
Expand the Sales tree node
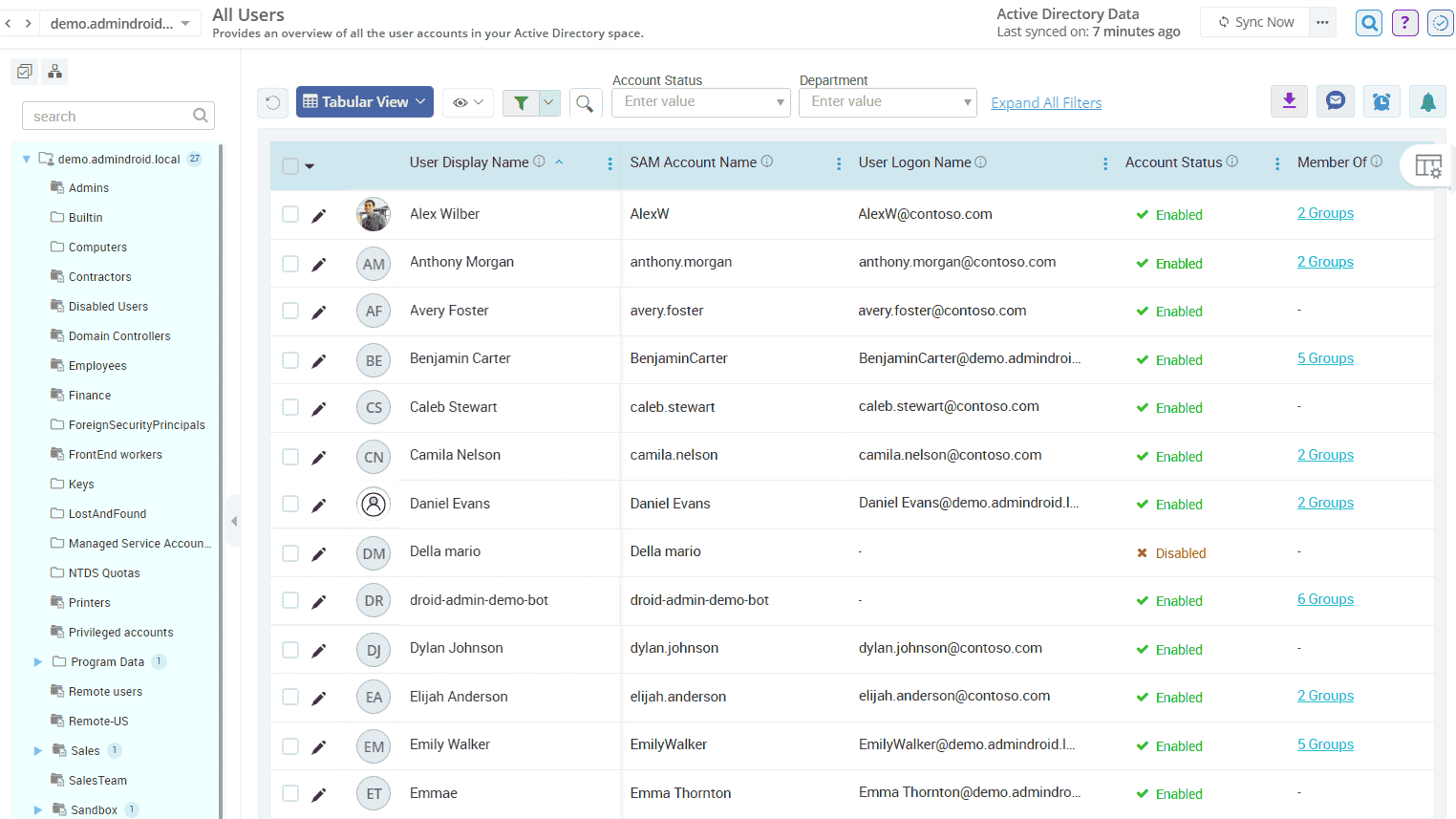(x=37, y=750)
